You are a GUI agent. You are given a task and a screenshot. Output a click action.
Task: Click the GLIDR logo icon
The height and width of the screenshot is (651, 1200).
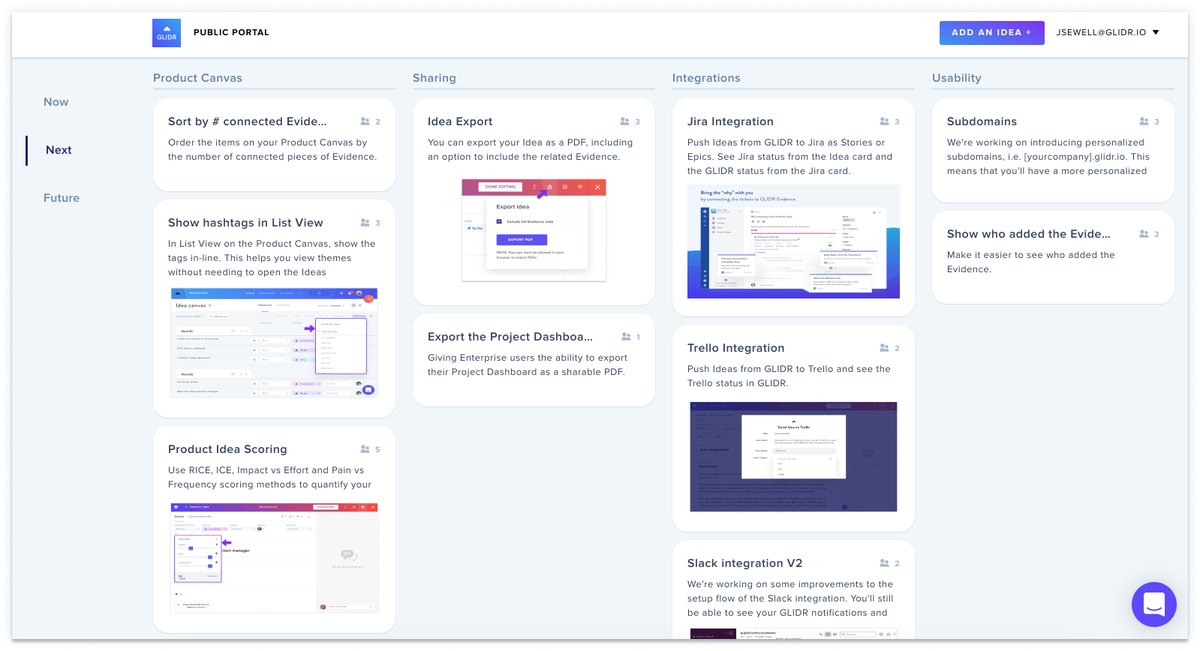pyautogui.click(x=167, y=33)
